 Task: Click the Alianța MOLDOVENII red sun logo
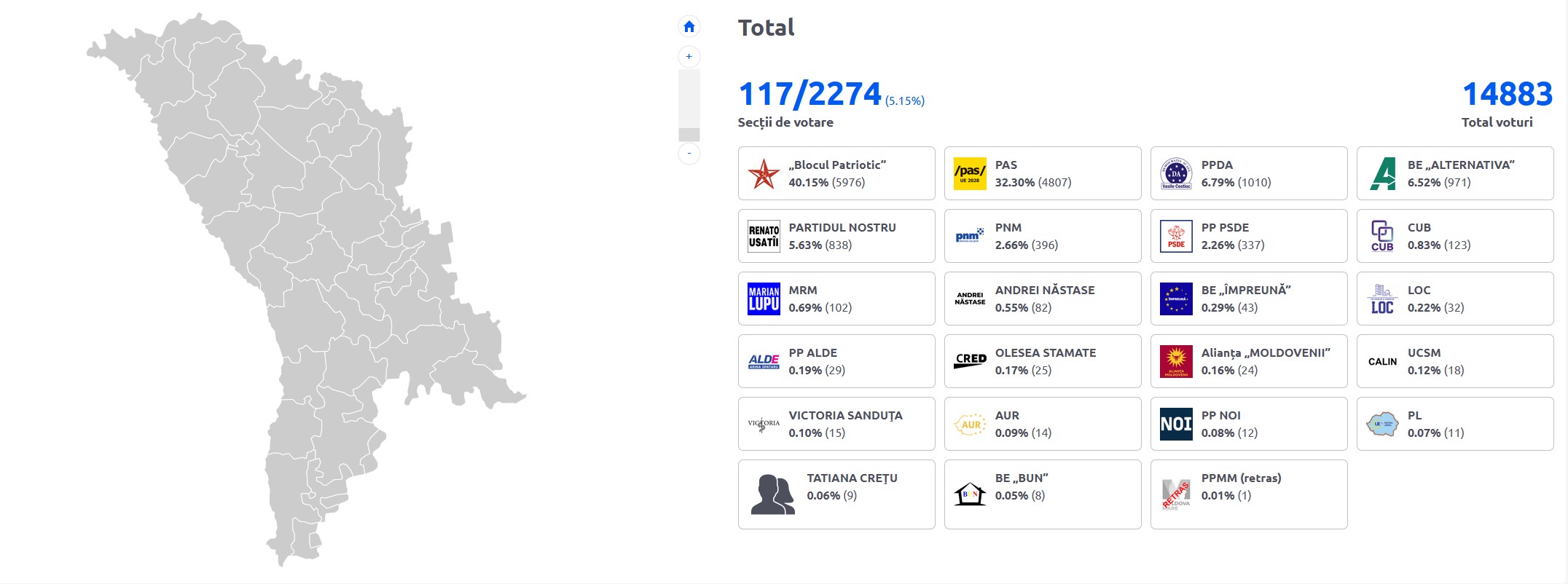pyautogui.click(x=1176, y=362)
